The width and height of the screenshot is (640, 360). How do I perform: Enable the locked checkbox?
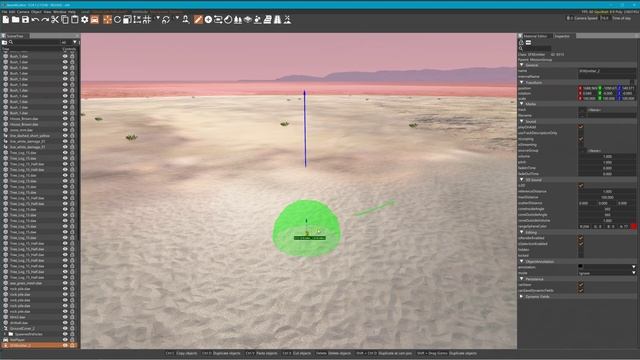click(581, 255)
